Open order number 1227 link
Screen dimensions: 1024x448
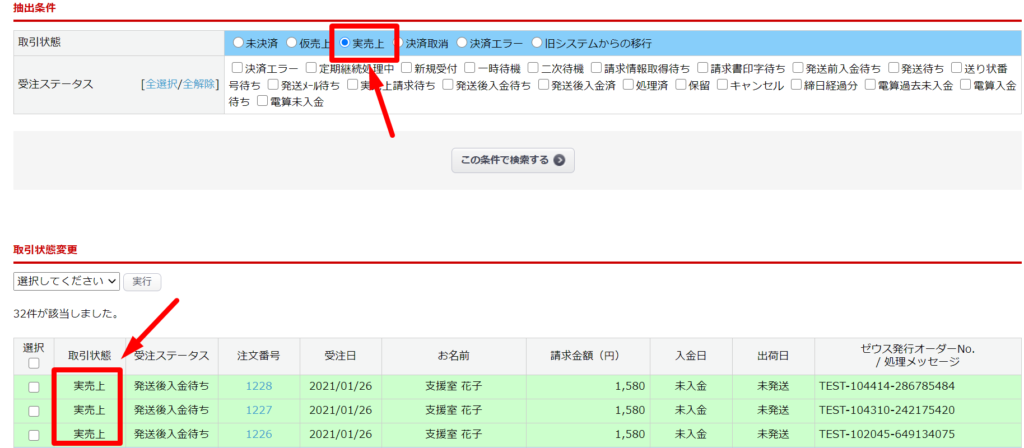click(259, 410)
